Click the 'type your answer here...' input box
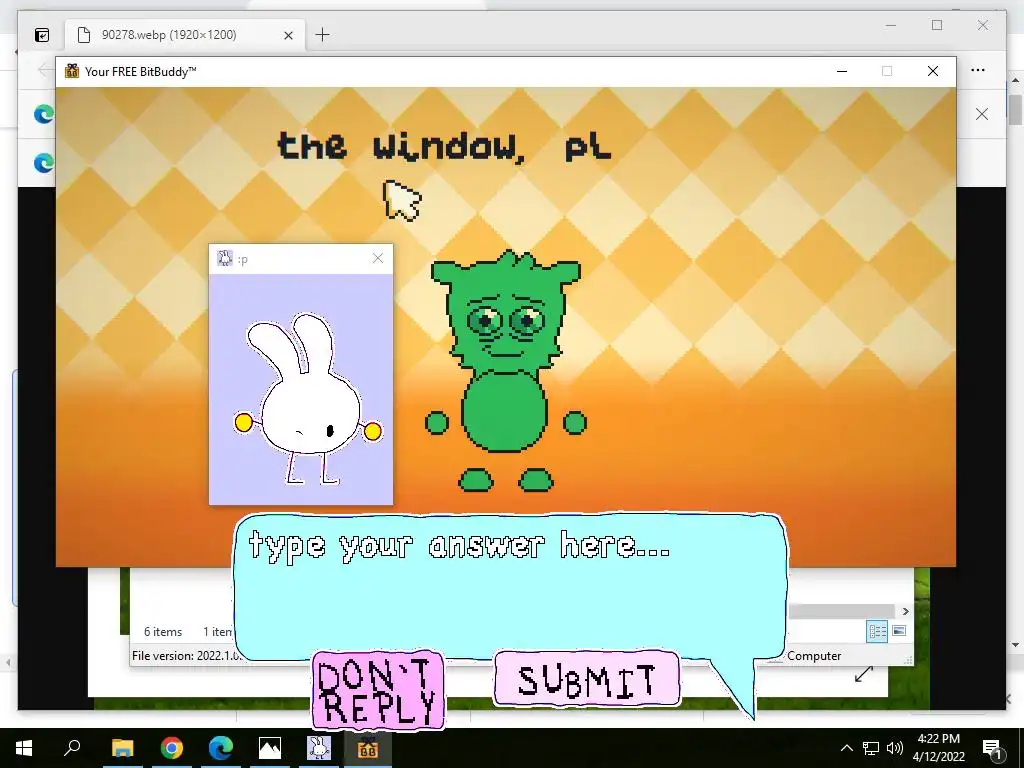 (x=510, y=586)
